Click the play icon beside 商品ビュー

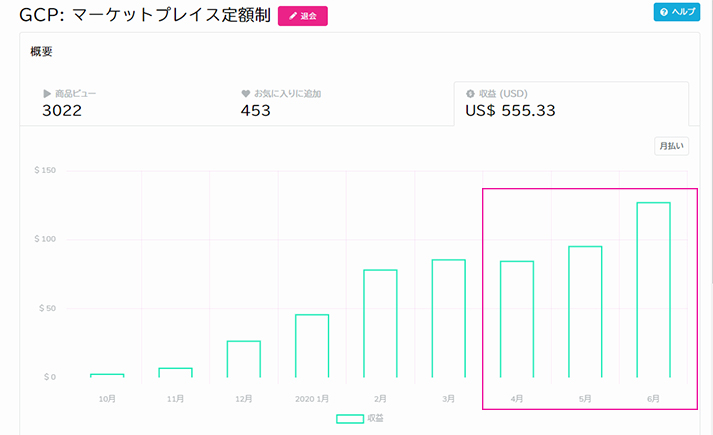pyautogui.click(x=46, y=94)
